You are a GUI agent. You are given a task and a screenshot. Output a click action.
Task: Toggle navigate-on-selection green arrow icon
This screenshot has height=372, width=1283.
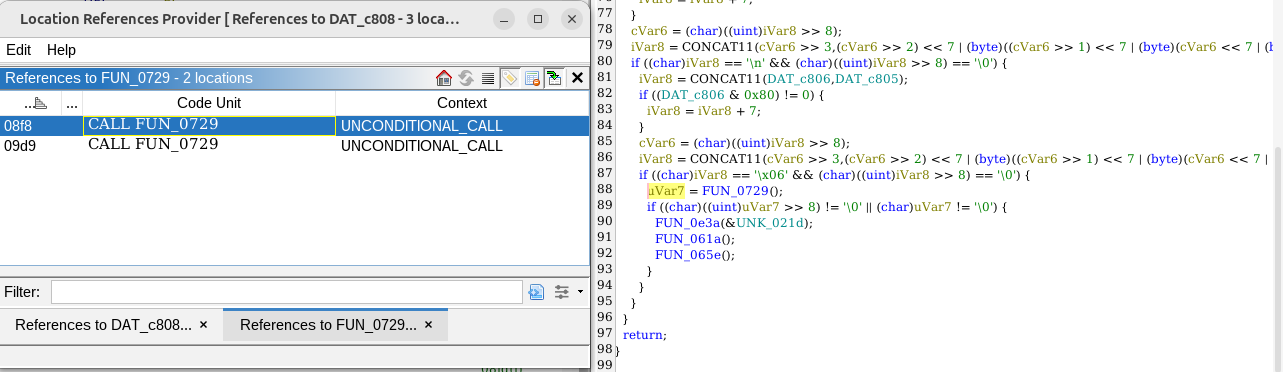click(x=553, y=78)
